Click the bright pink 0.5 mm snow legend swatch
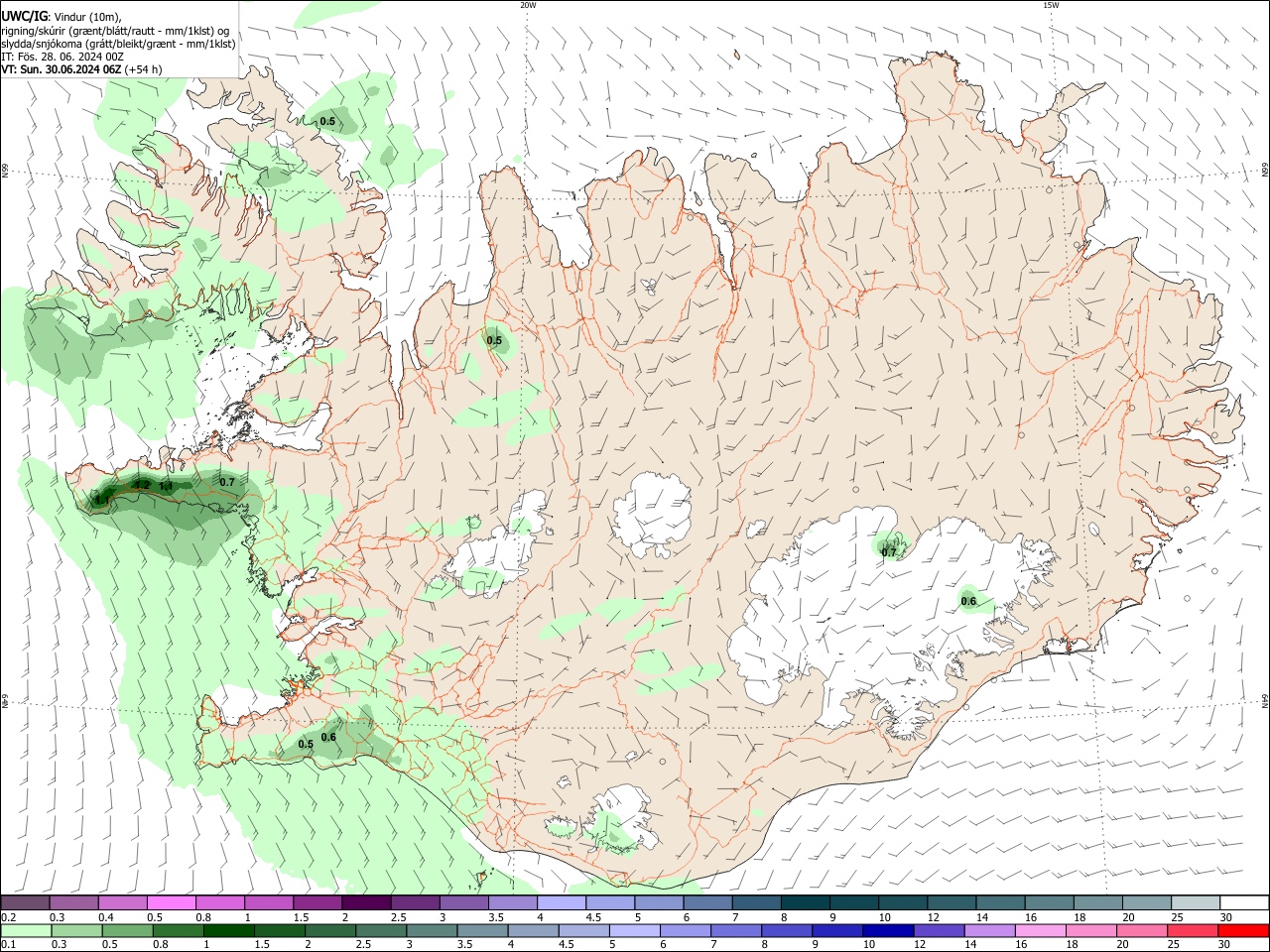 [172, 903]
